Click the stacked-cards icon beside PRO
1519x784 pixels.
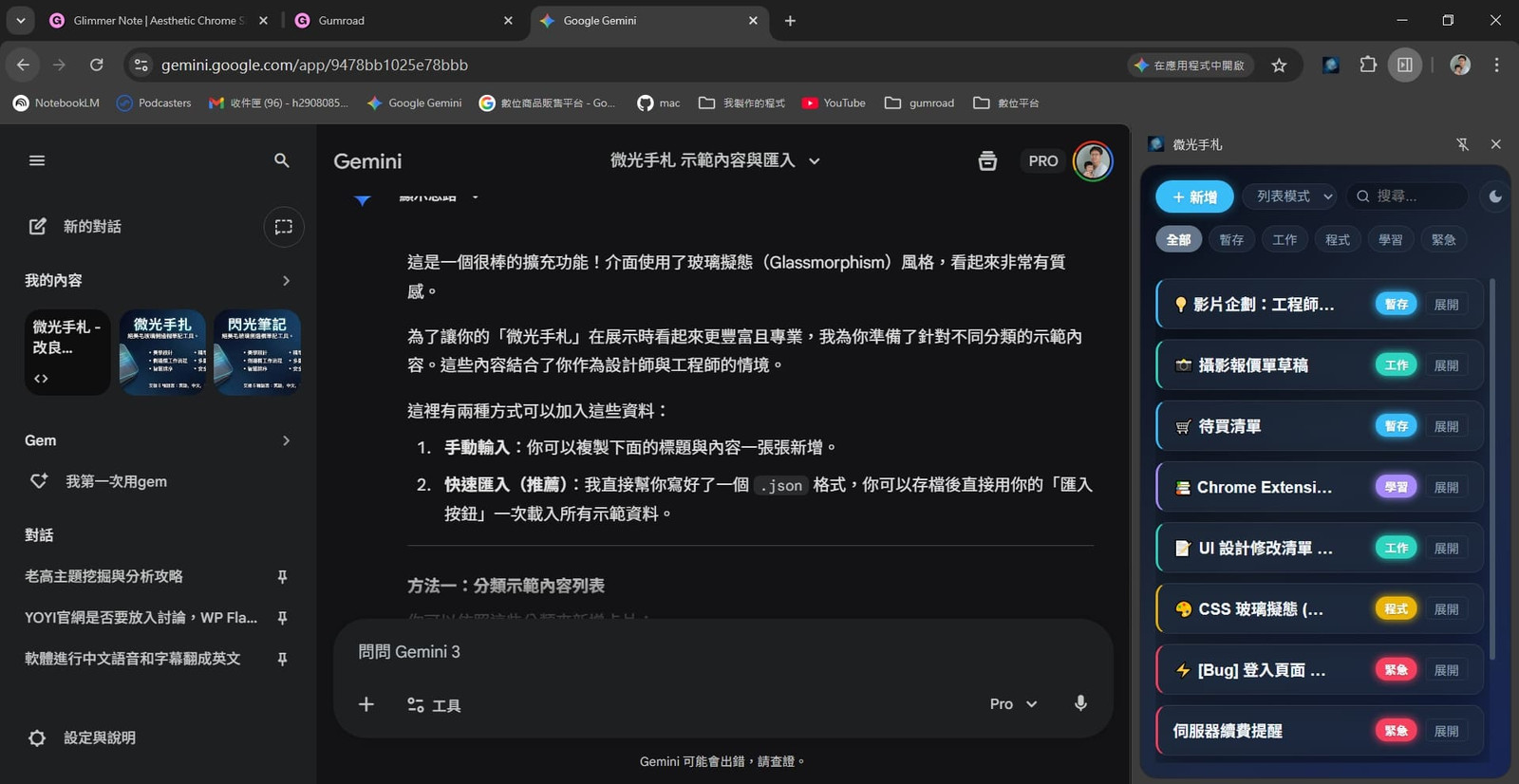point(987,160)
